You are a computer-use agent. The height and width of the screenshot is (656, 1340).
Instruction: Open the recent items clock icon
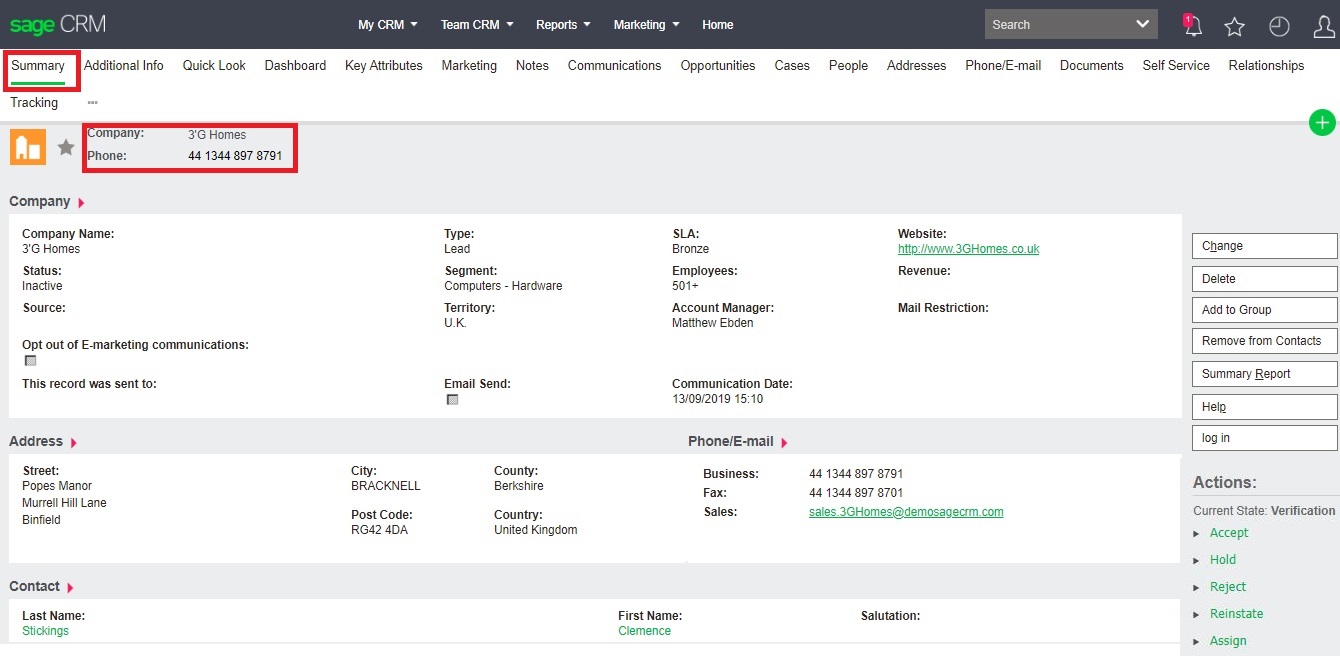point(1279,27)
